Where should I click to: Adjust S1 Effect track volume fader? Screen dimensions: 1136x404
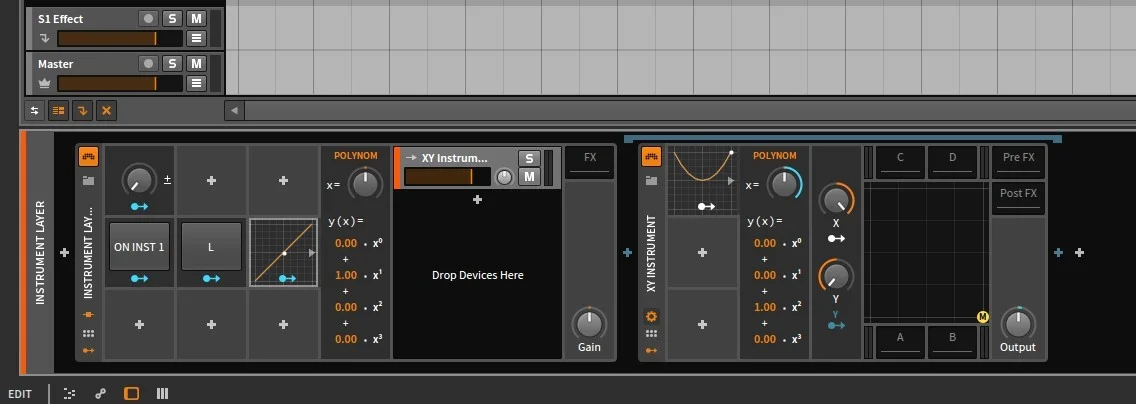(x=120, y=38)
